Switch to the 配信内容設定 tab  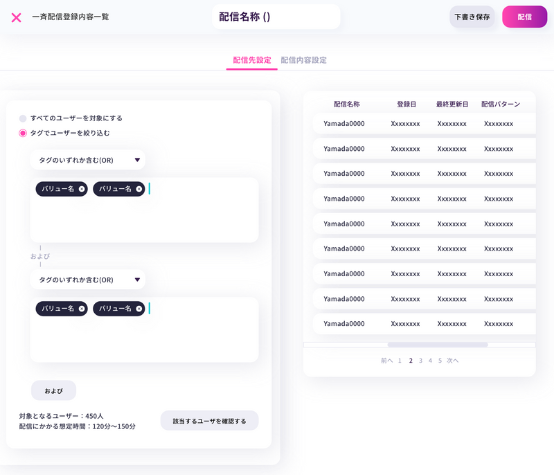(303, 60)
